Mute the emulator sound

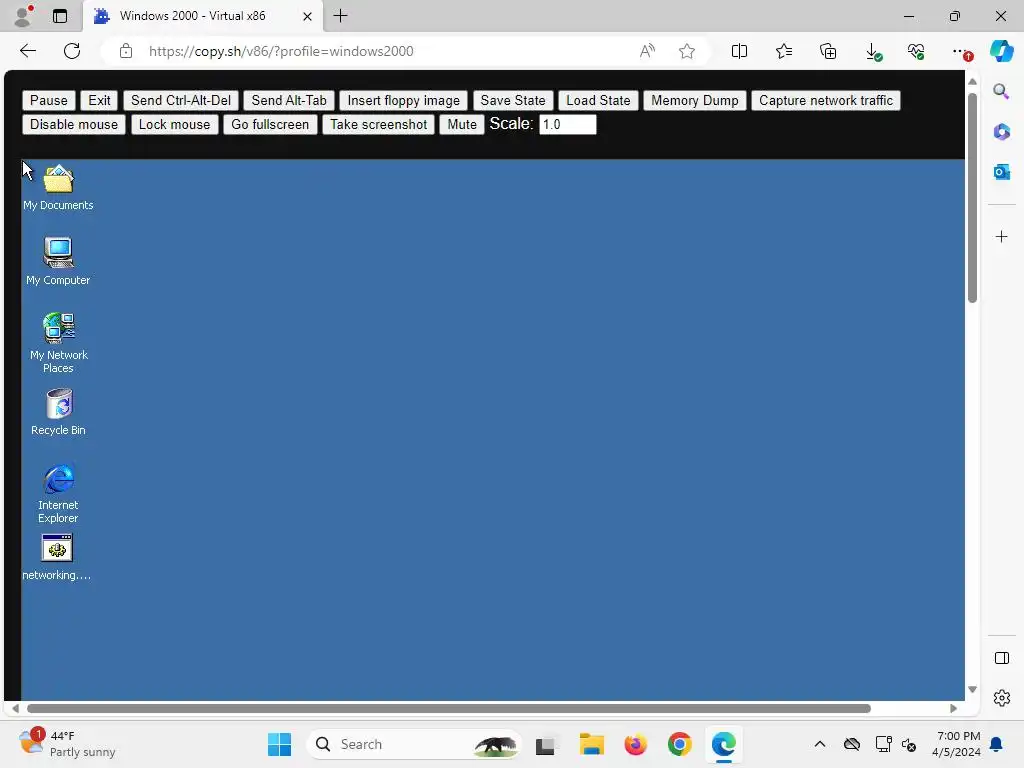[x=462, y=125]
